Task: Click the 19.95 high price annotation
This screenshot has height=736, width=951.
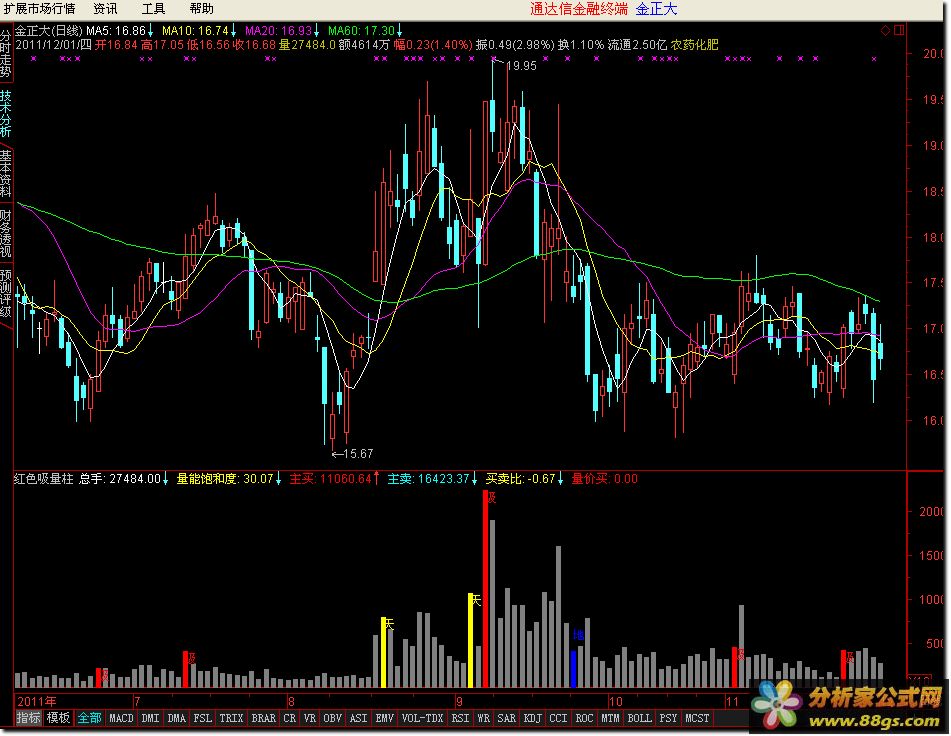Action: point(521,65)
